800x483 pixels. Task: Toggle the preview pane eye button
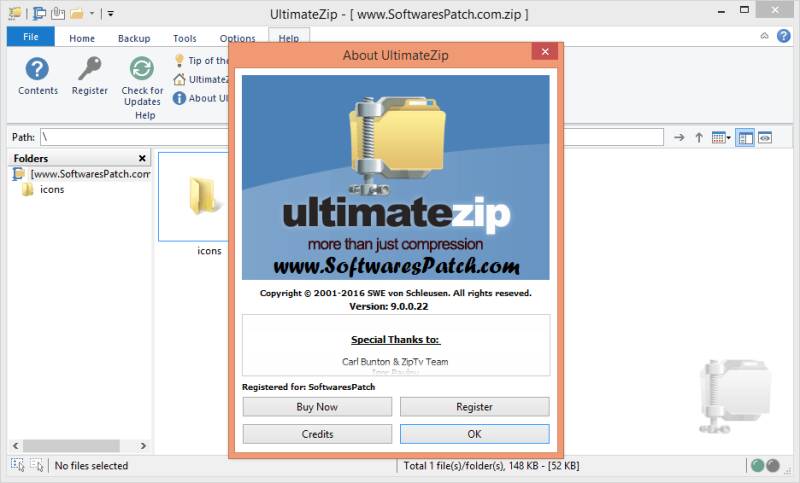(x=765, y=138)
